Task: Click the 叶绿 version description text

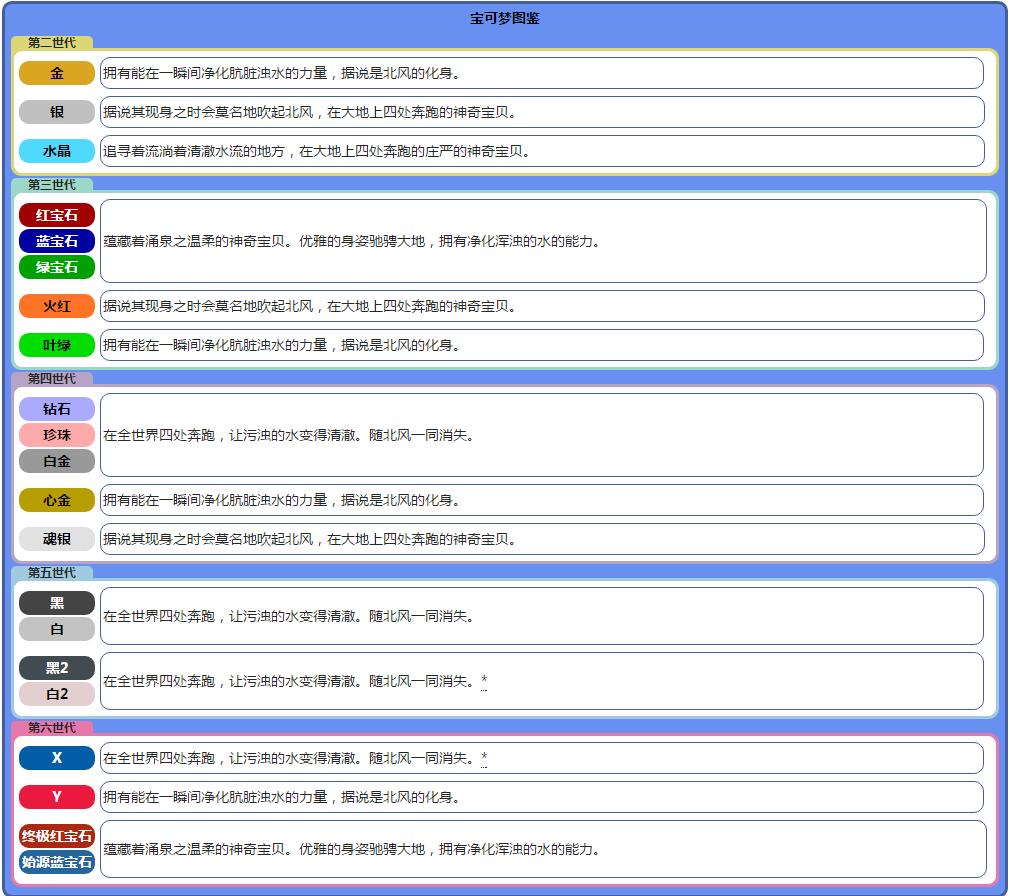Action: pos(281,345)
